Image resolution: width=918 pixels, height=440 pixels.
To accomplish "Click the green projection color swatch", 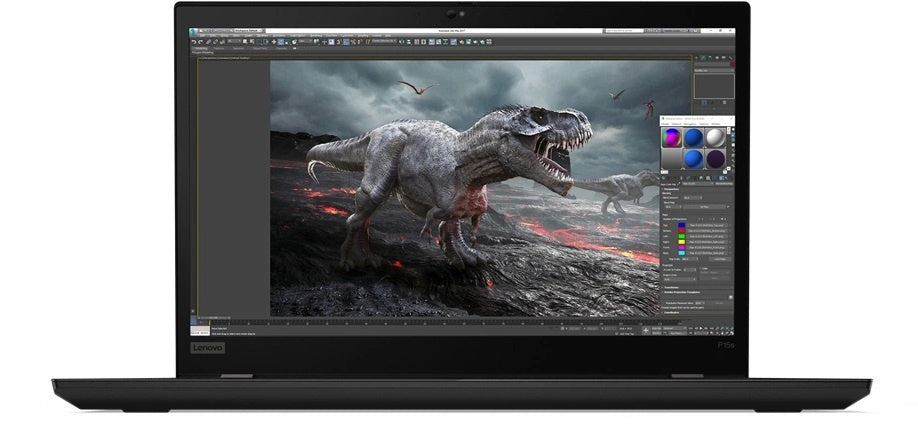I will (x=681, y=236).
